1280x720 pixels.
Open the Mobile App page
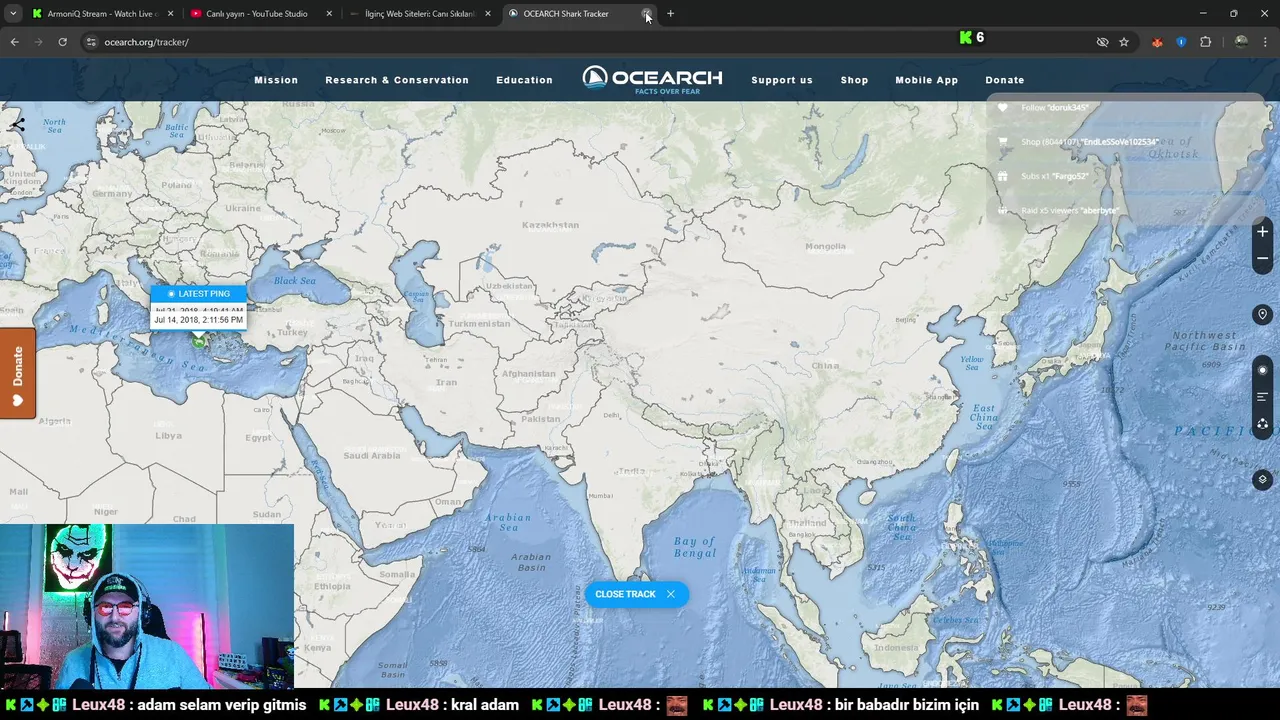coord(926,80)
